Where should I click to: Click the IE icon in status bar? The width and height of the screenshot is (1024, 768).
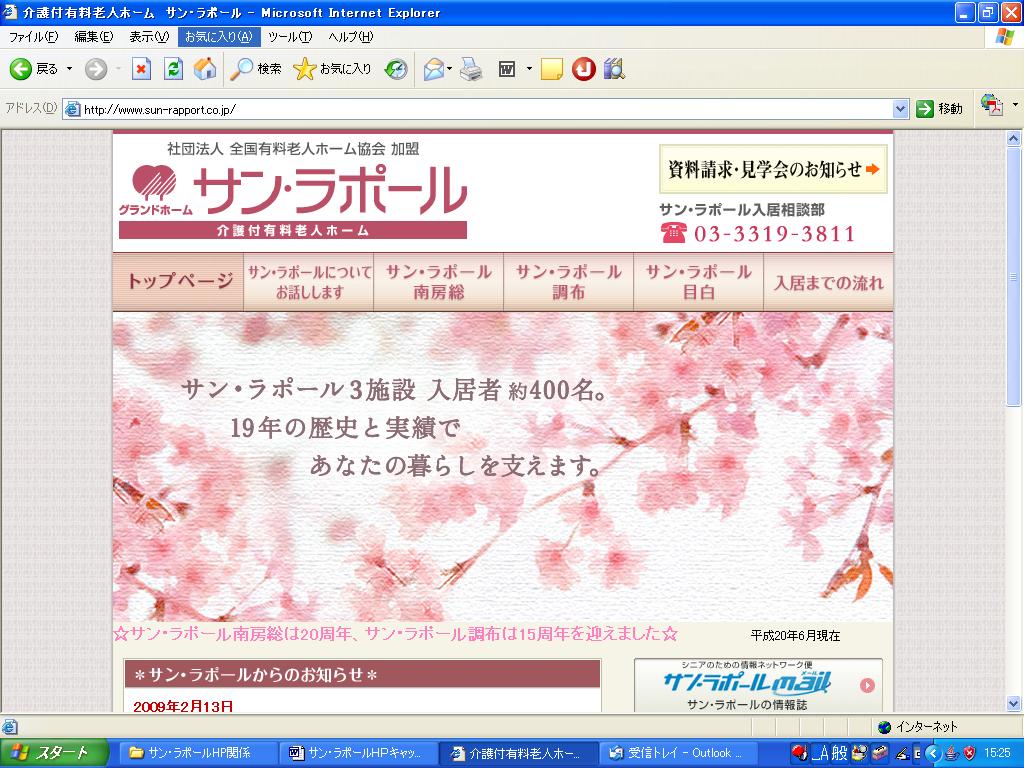point(10,726)
